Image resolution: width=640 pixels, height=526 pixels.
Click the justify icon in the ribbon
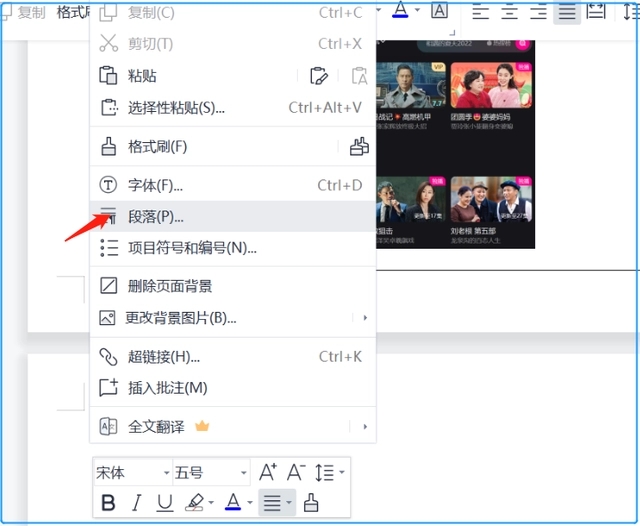[x=567, y=11]
